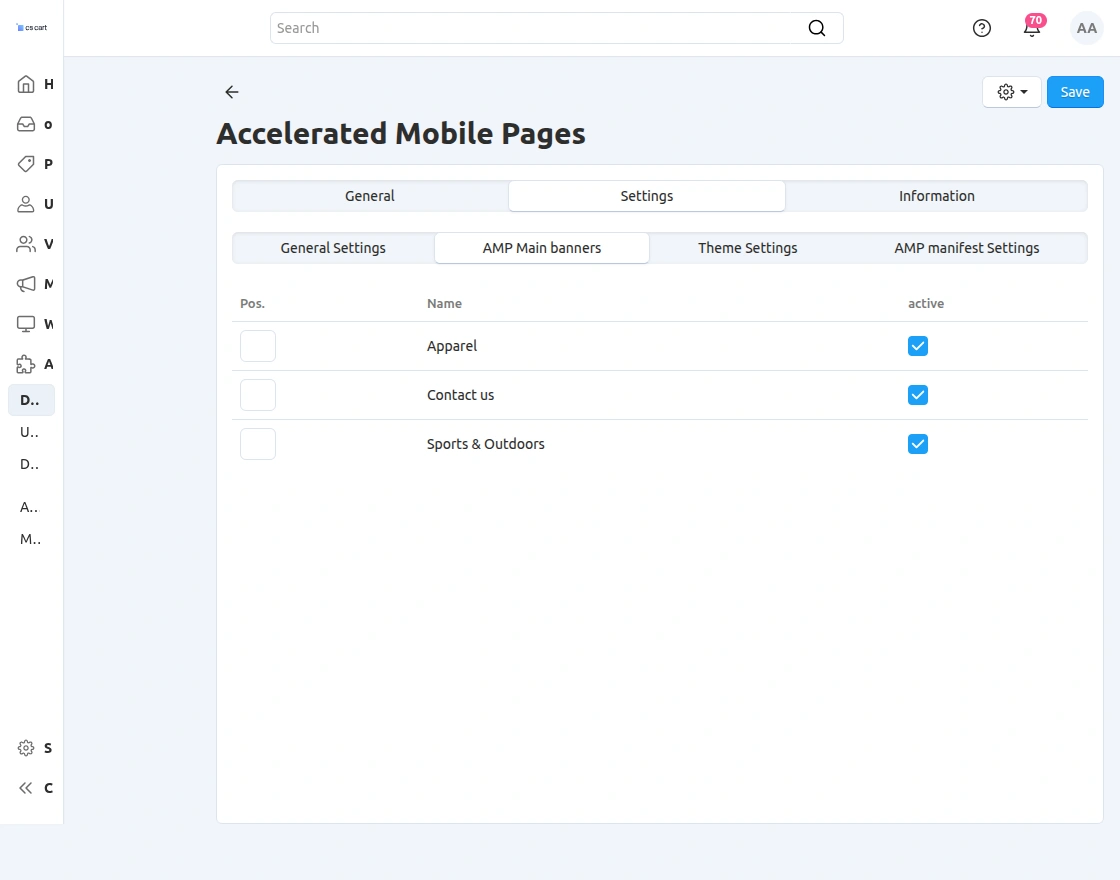Select the Settings tab
Image resolution: width=1120 pixels, height=880 pixels.
click(x=646, y=196)
